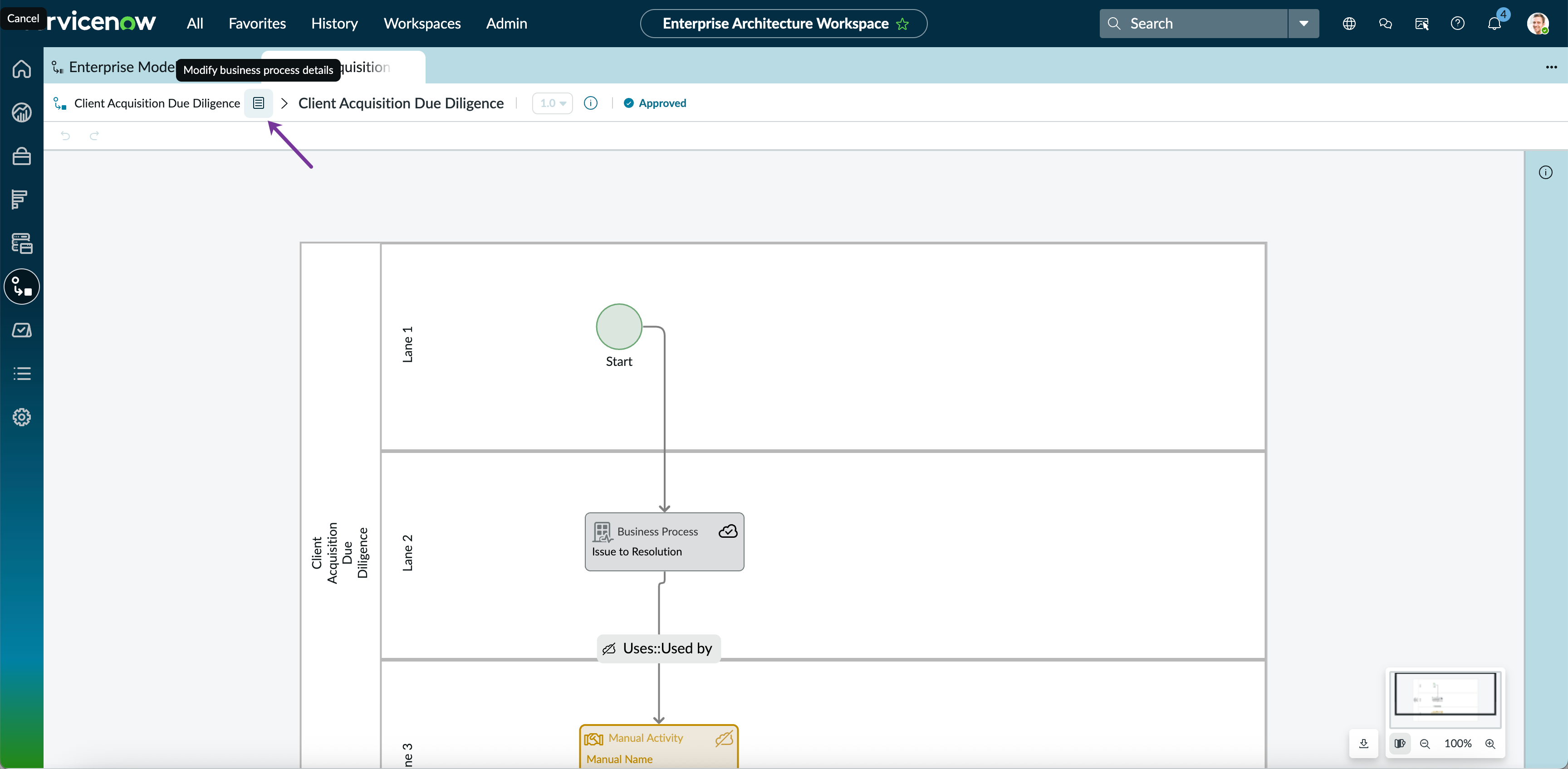This screenshot has width=1568, height=769.
Task: Click the help question mark icon
Action: 1457,24
